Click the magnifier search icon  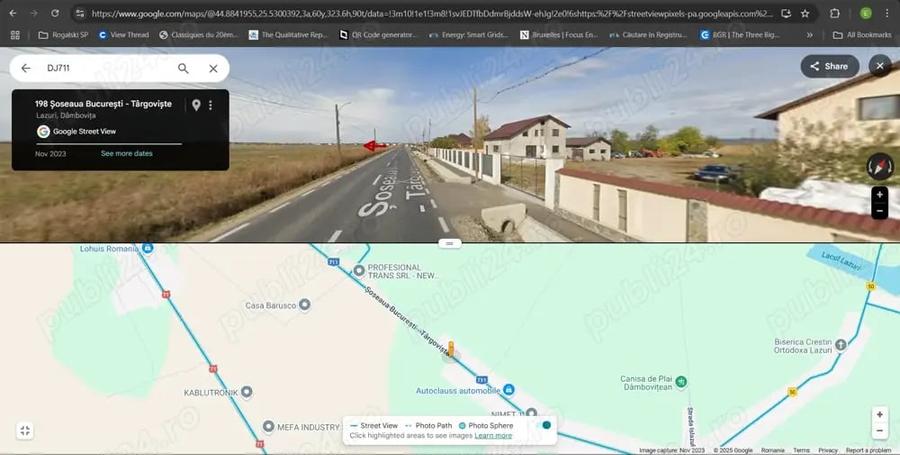click(183, 68)
